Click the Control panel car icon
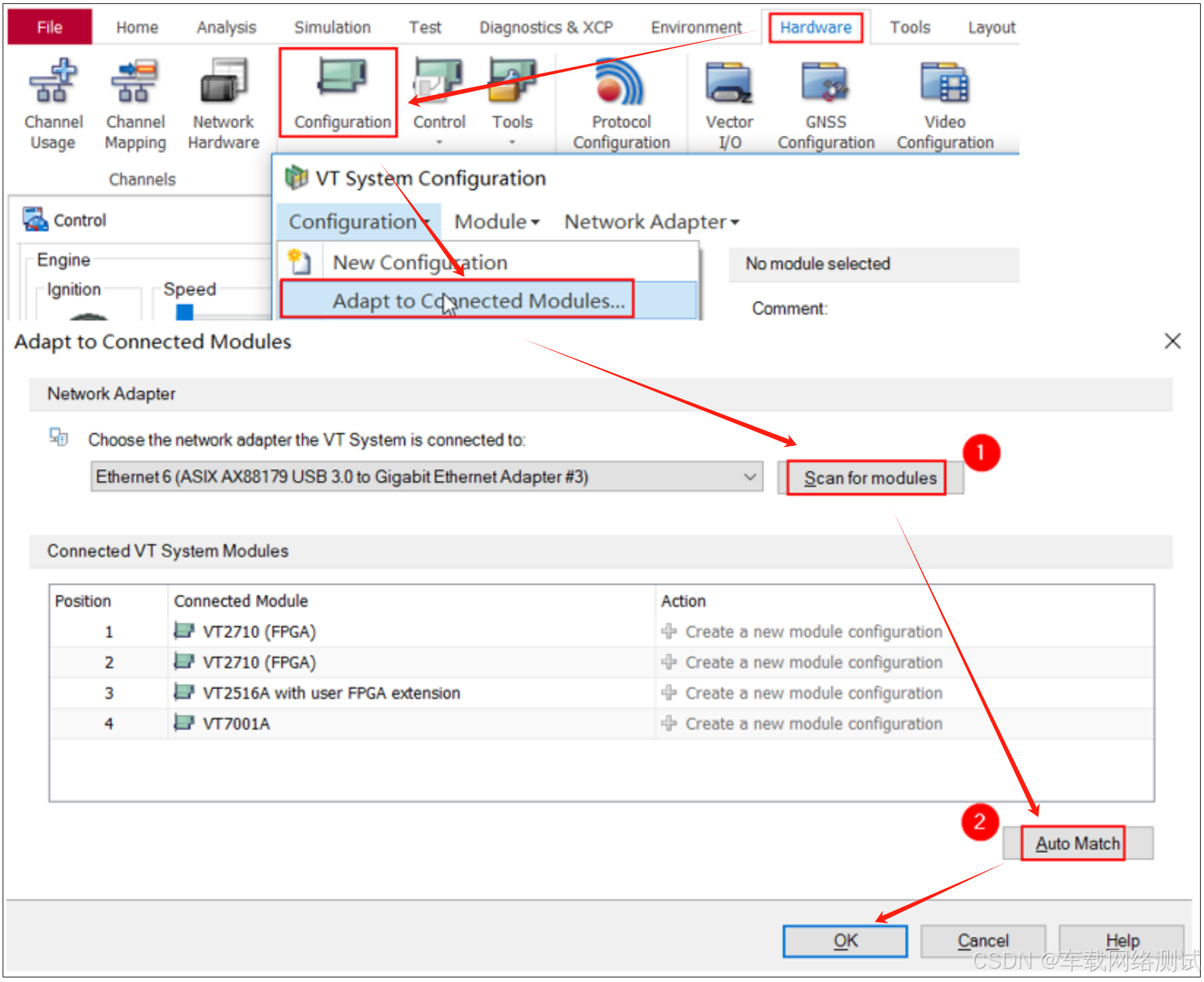1204x982 pixels. [x=34, y=220]
